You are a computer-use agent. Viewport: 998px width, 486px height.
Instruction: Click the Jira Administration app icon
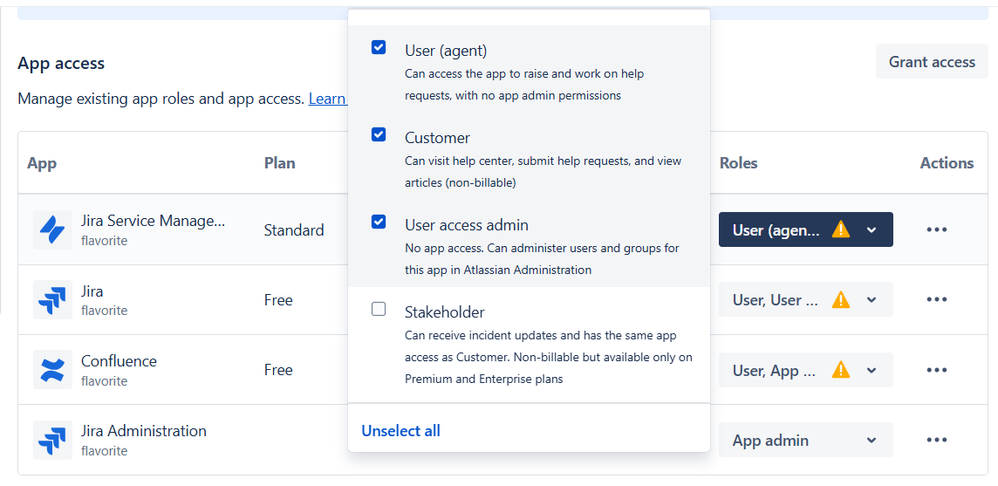click(52, 440)
